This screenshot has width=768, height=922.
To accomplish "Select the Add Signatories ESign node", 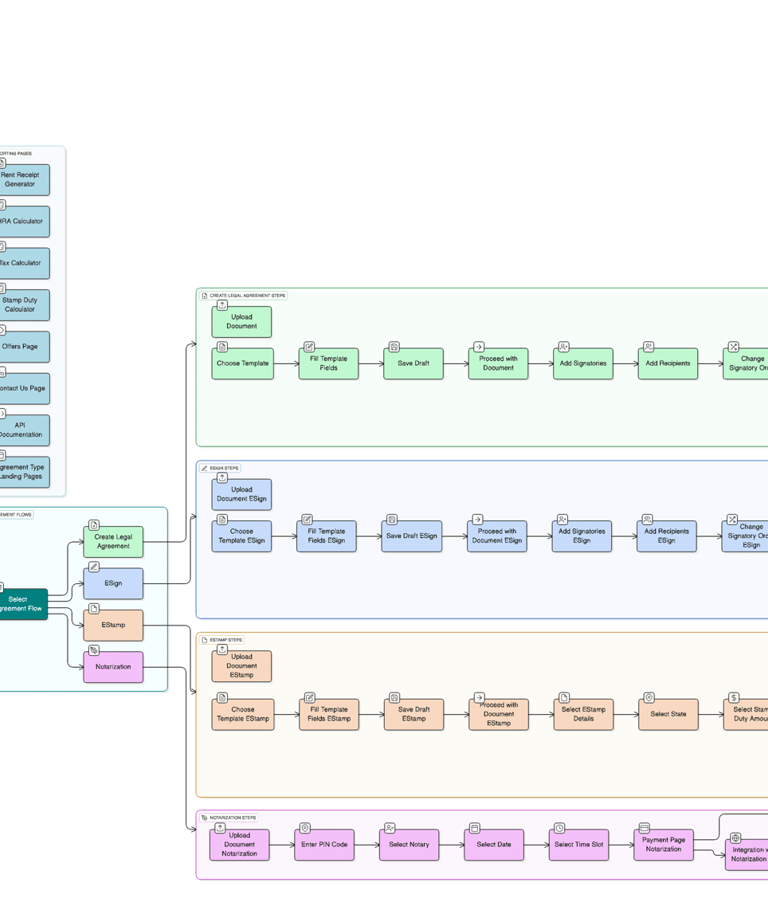I will coord(582,536).
